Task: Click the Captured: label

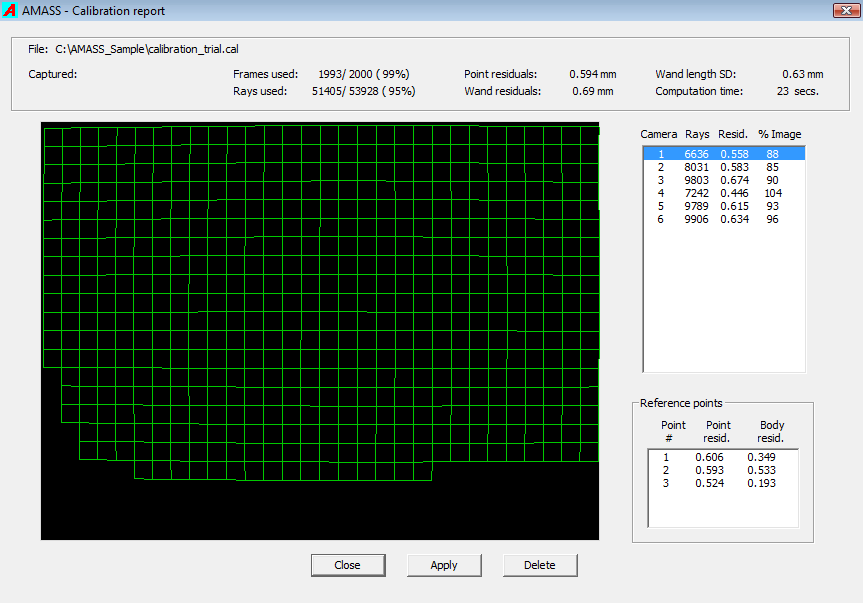Action: (52, 74)
